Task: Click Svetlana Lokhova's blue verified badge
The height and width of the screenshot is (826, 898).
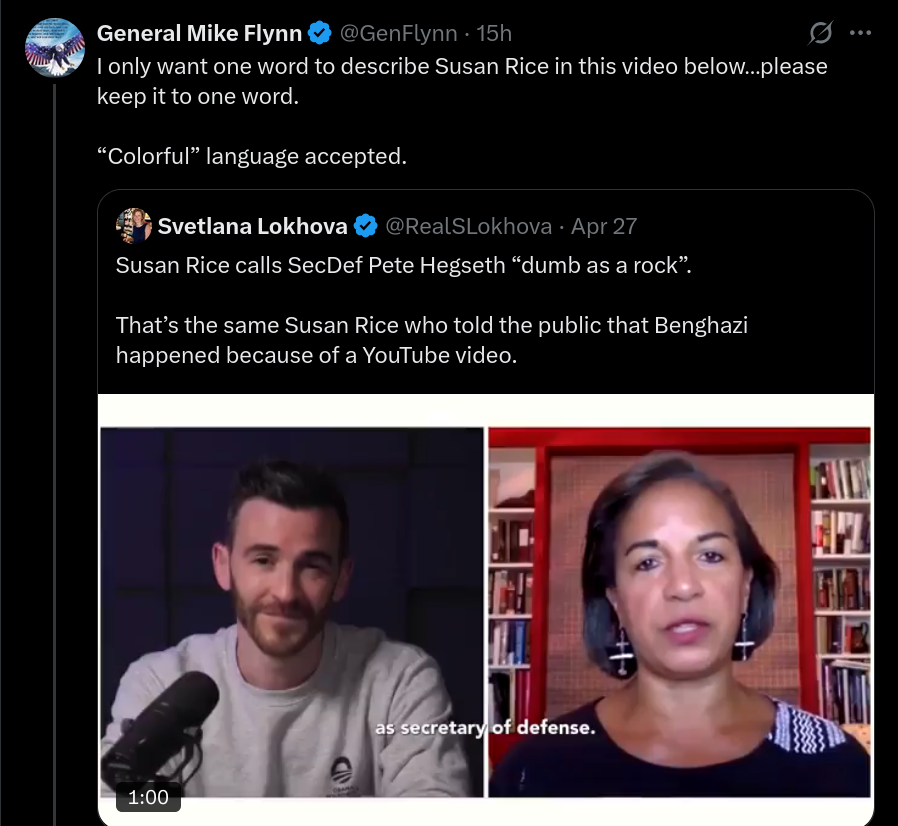Action: [365, 226]
